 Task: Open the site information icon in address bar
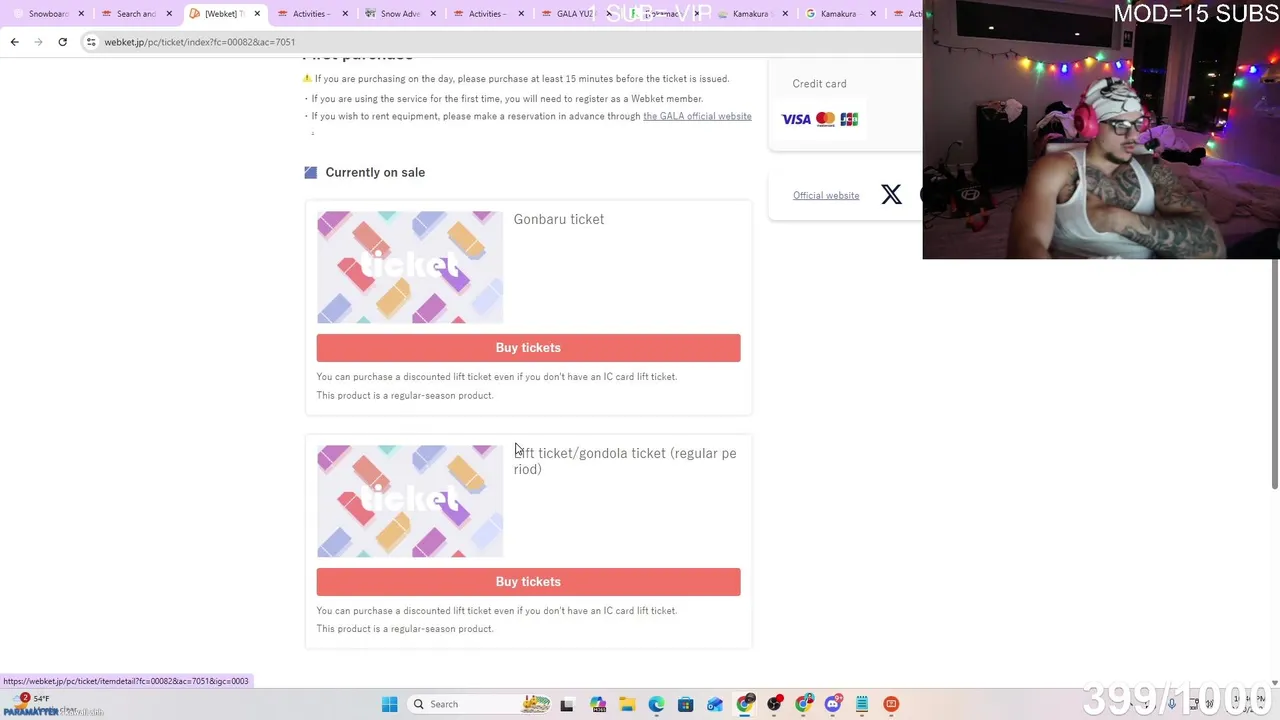click(x=91, y=42)
